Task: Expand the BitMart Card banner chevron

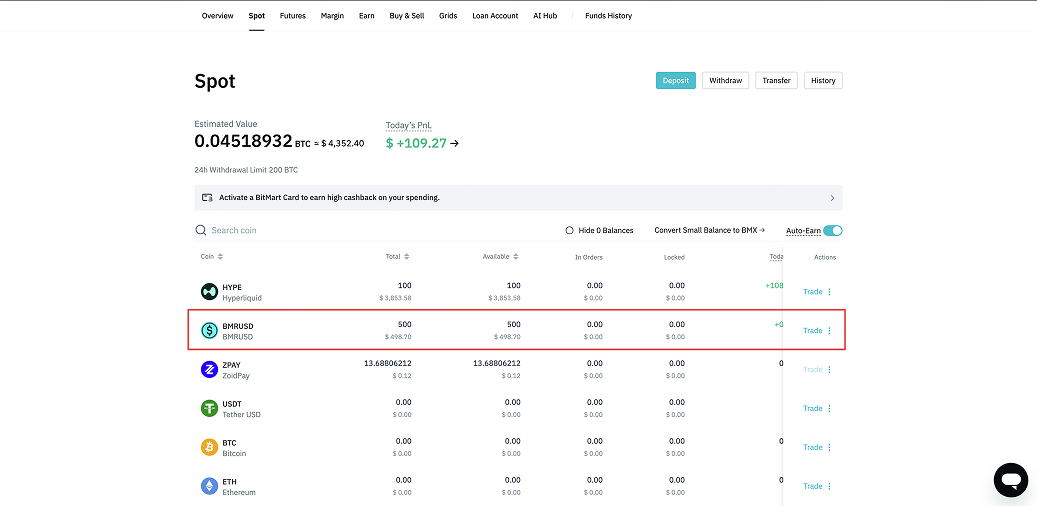Action: (x=832, y=198)
